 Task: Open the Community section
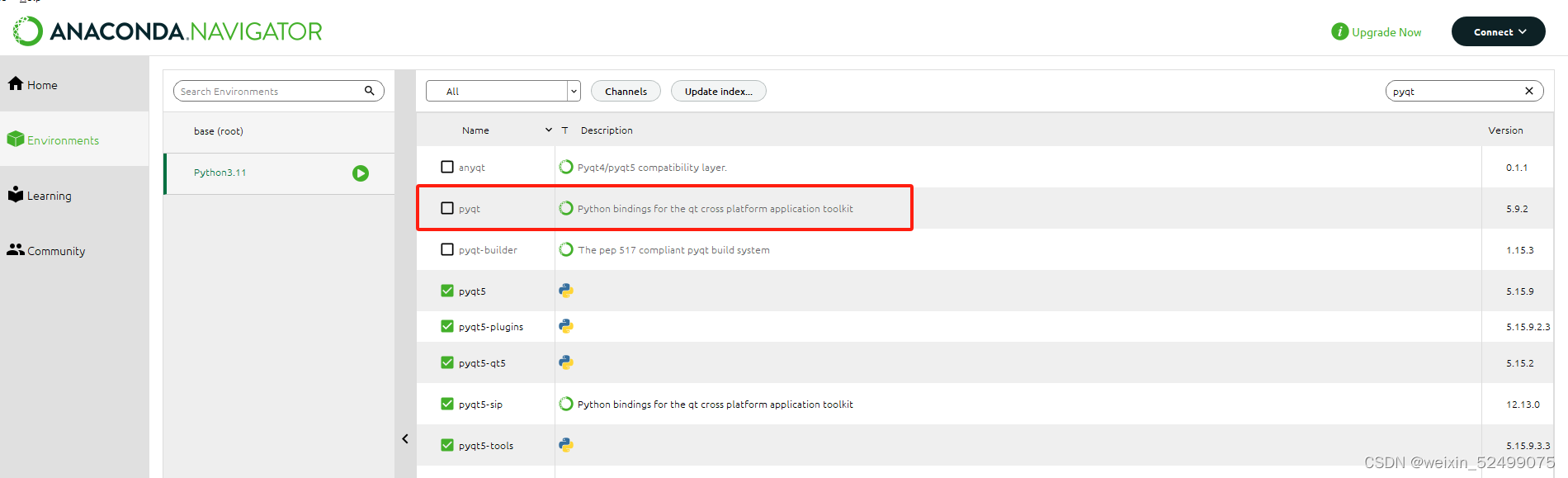point(74,250)
